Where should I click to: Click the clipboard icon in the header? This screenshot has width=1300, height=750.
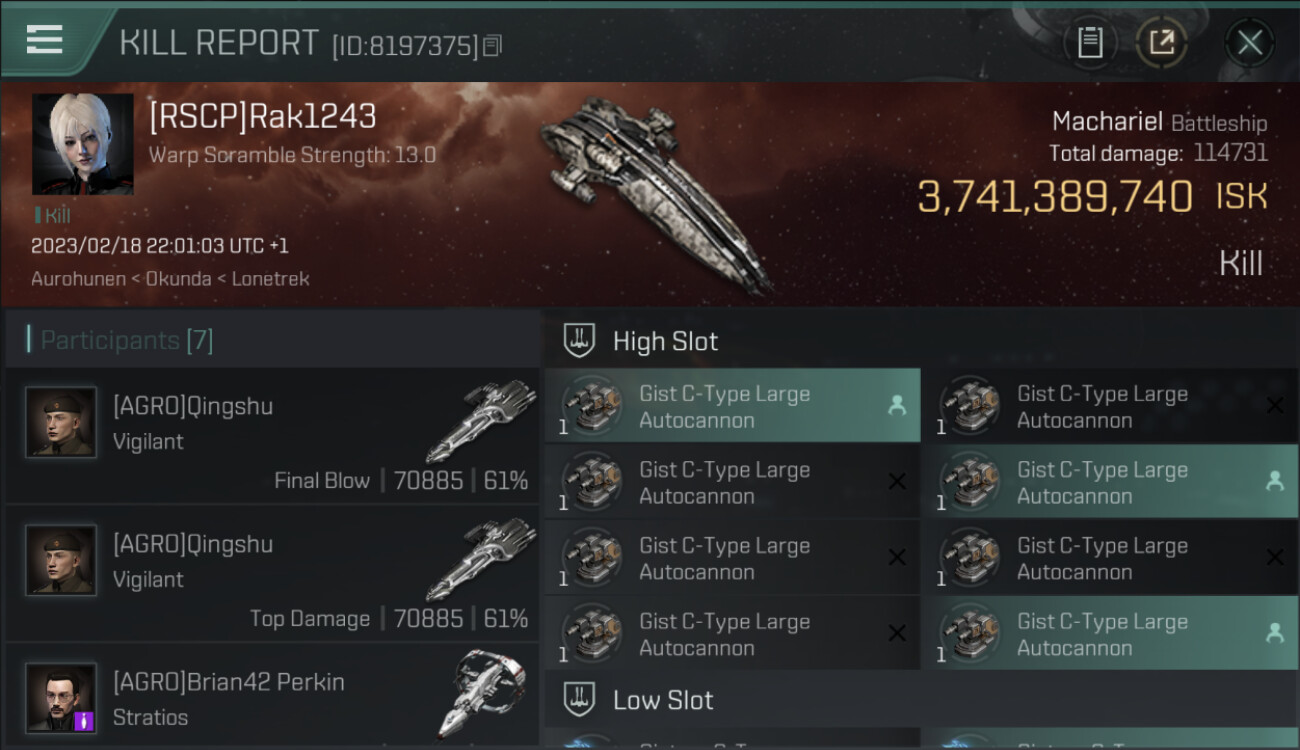(1090, 42)
